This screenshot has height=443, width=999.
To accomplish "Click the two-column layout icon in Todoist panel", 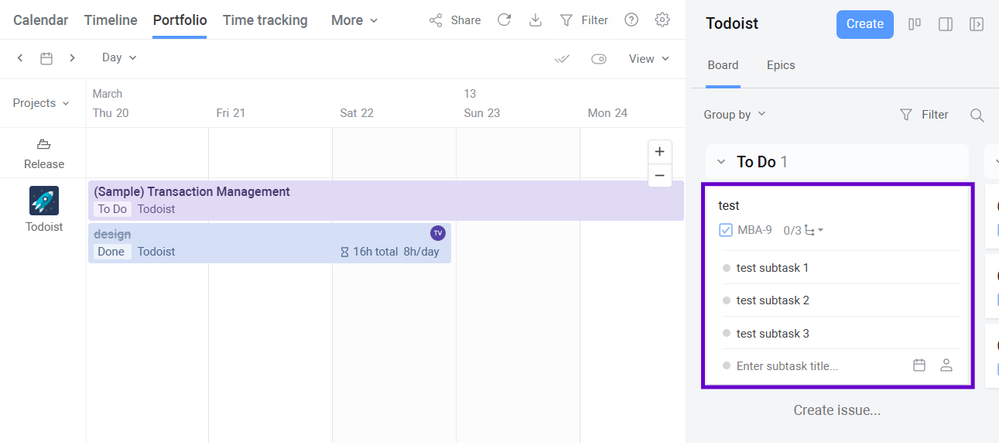I will [914, 24].
